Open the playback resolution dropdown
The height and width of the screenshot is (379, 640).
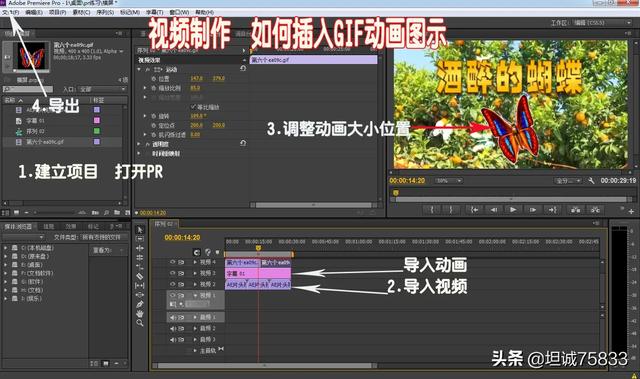coord(567,180)
